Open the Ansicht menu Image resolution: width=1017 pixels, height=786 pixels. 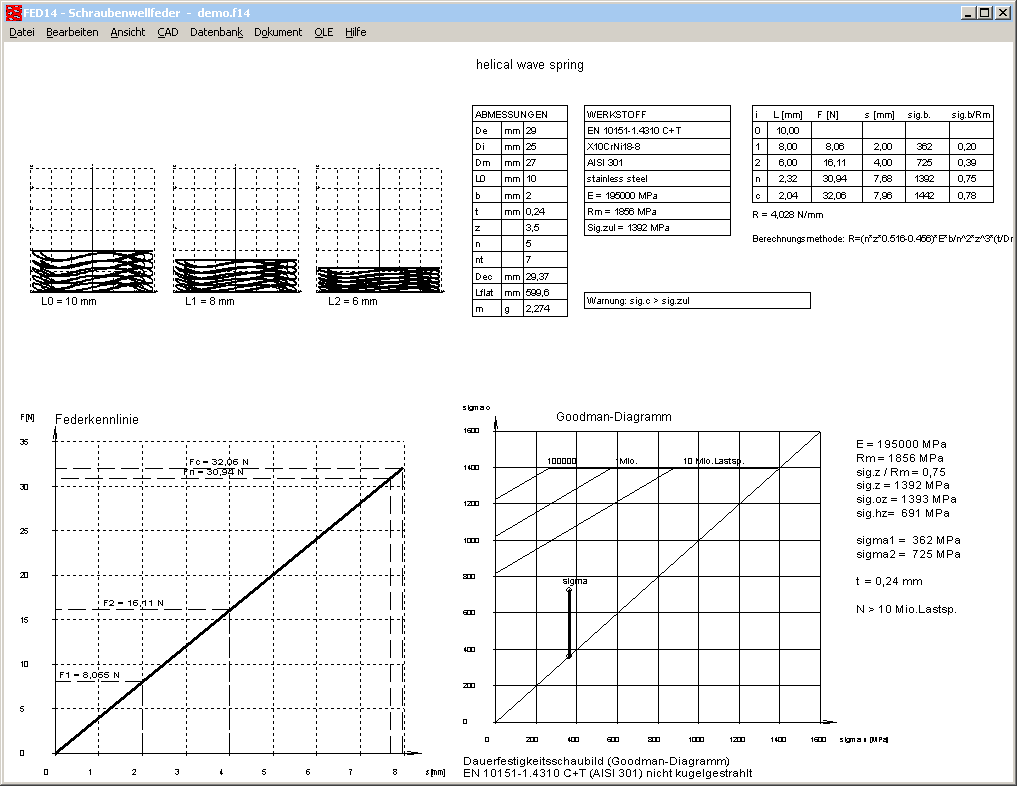click(x=128, y=32)
